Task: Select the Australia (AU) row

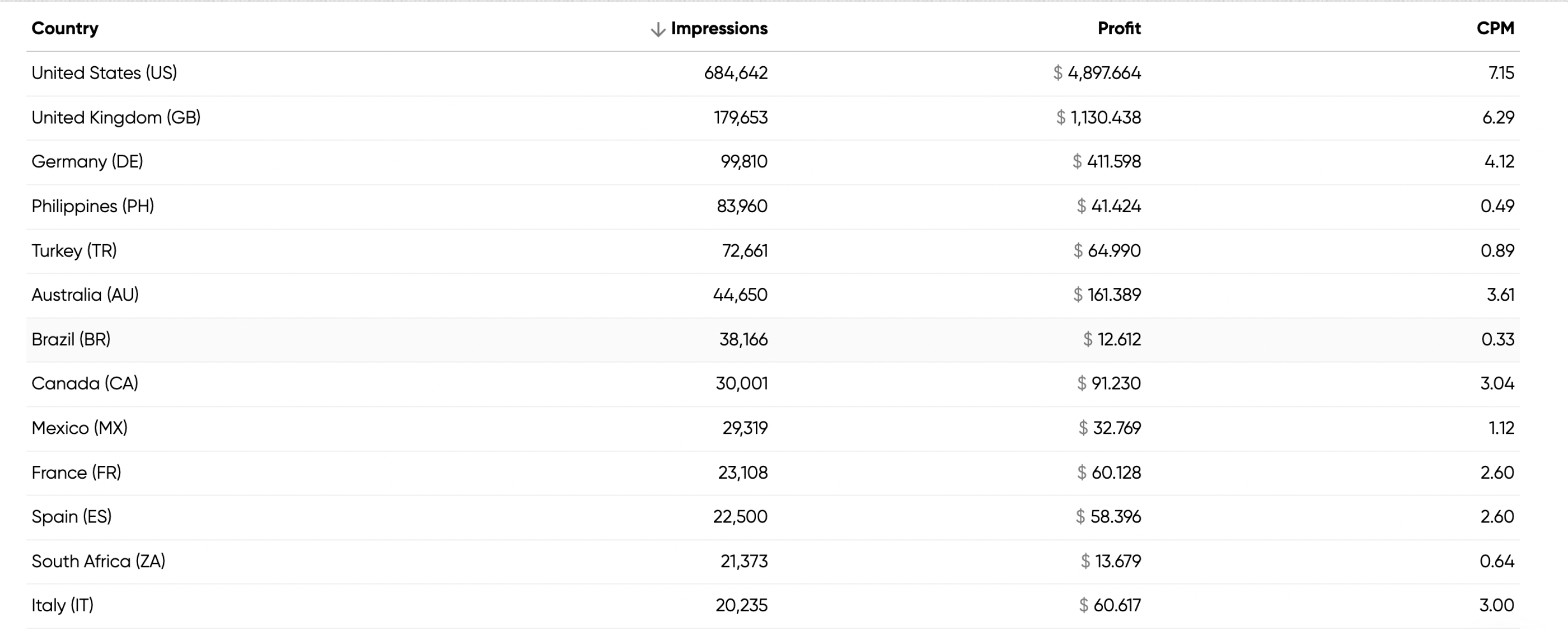Action: [x=773, y=295]
